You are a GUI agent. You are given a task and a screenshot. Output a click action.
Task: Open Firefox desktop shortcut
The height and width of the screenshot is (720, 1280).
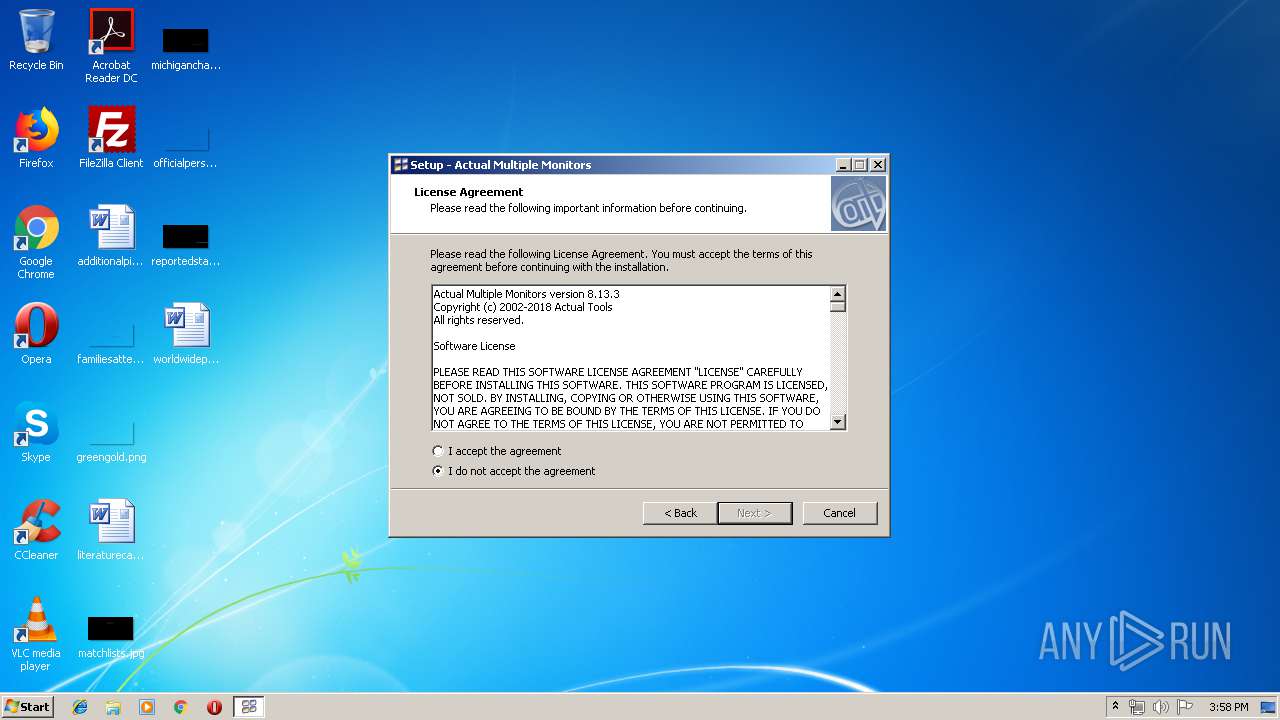36,138
